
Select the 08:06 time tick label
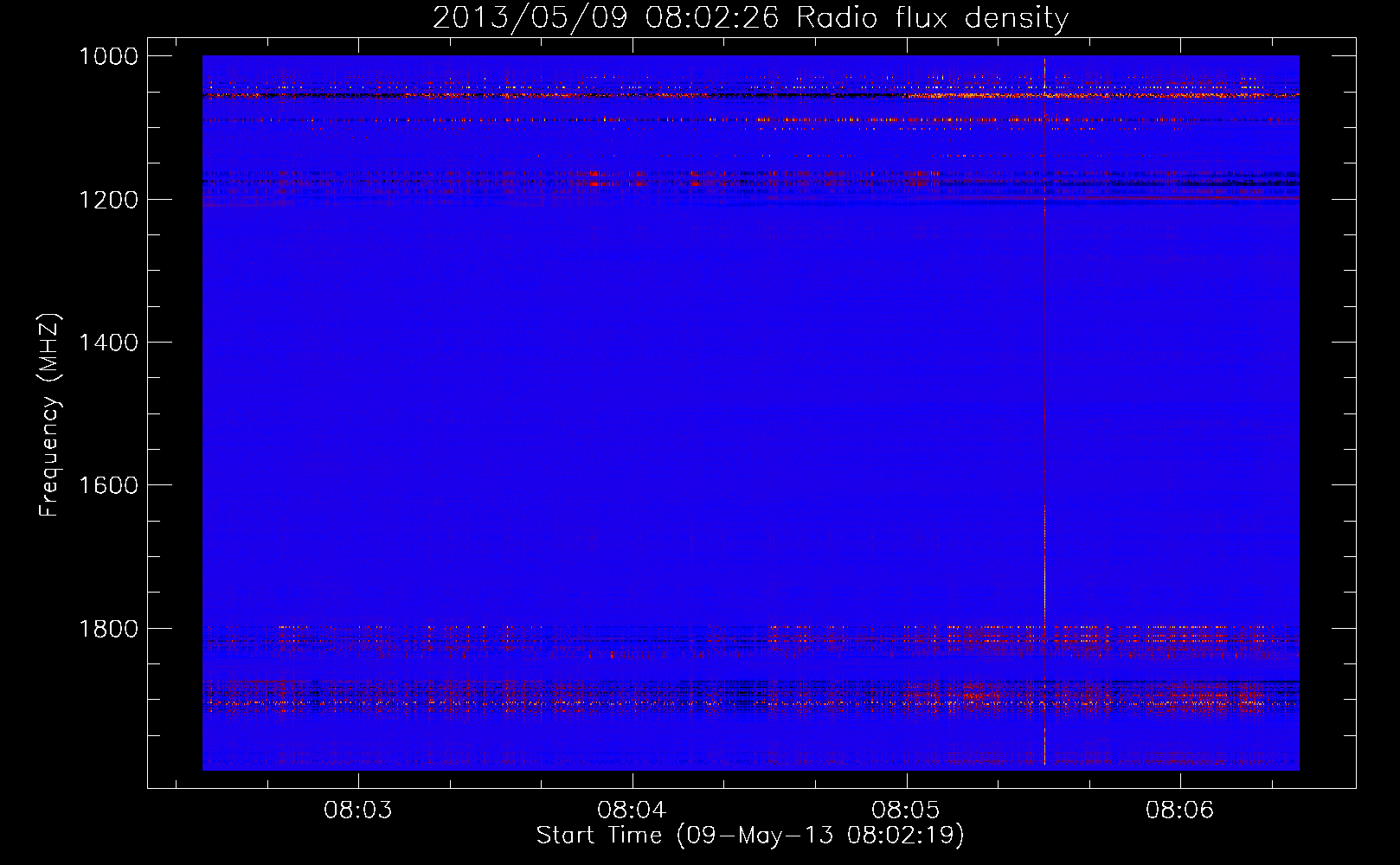[1180, 811]
